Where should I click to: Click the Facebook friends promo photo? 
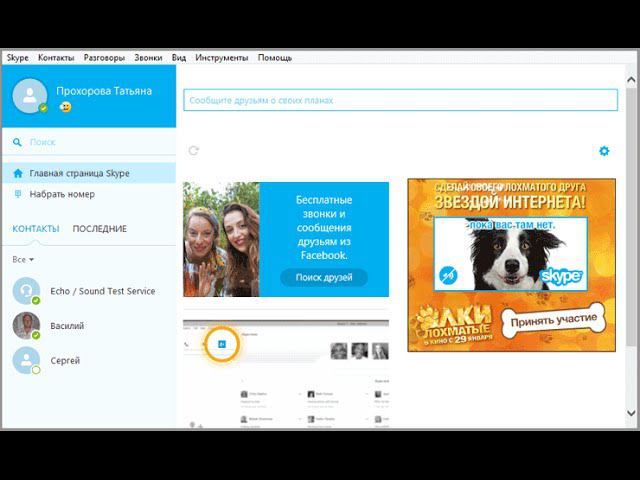tap(221, 239)
